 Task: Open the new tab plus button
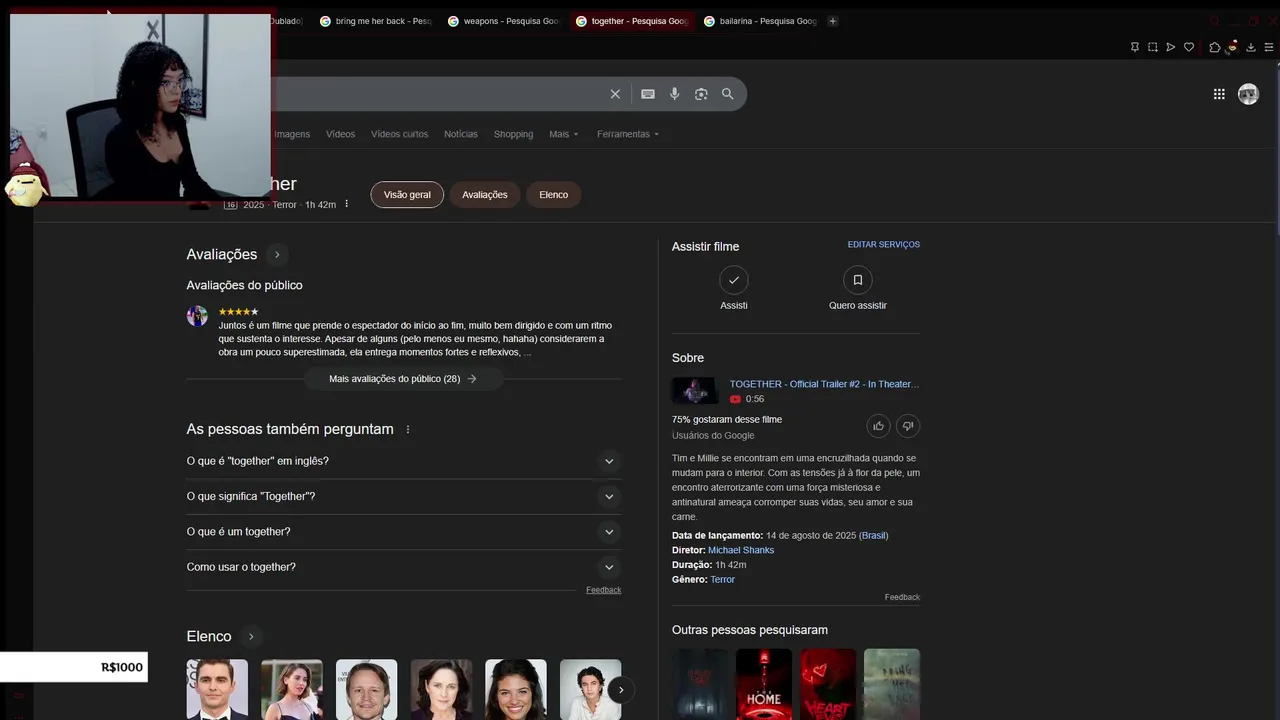pos(833,21)
